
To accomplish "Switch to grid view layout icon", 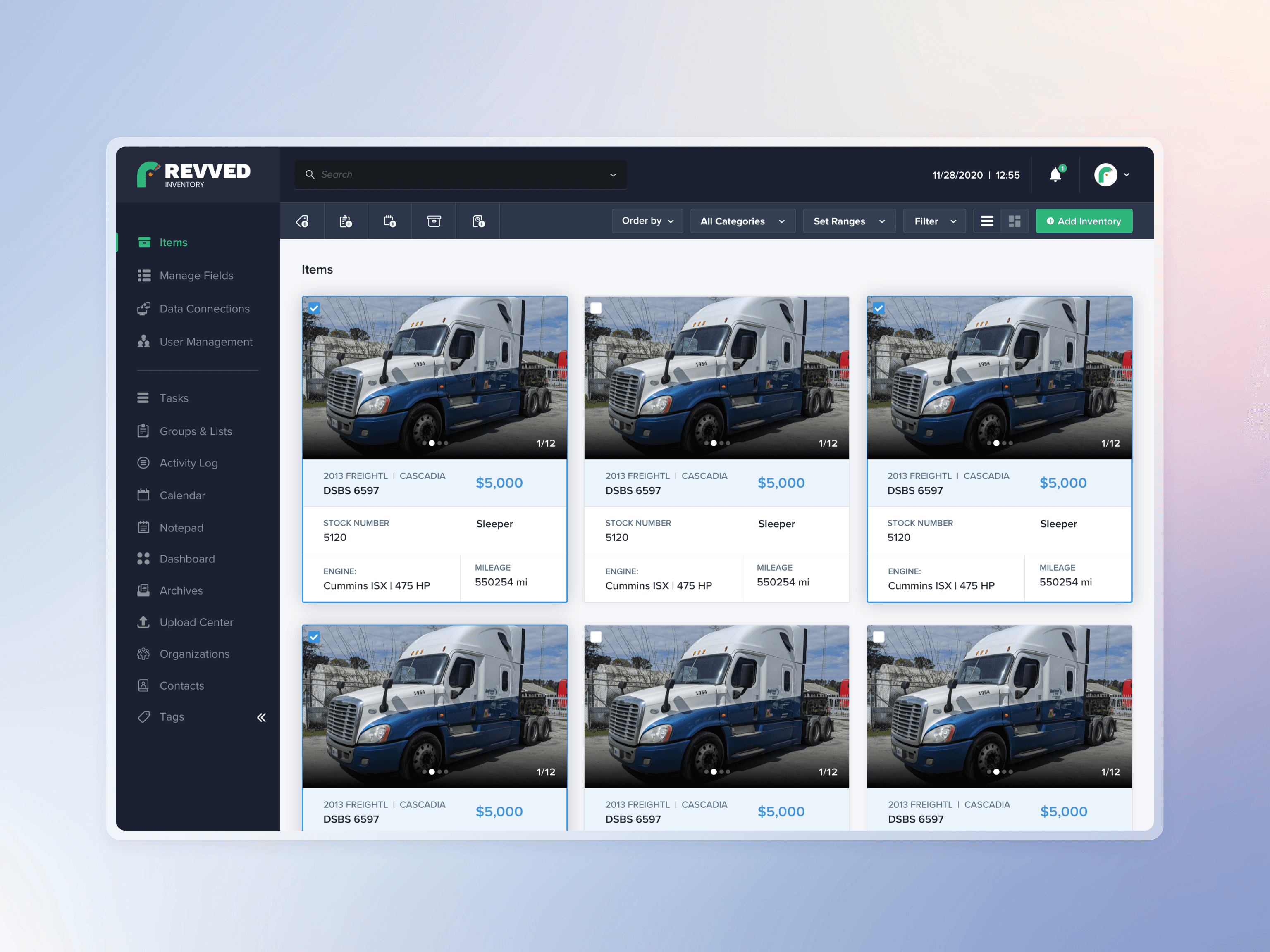I will coord(1015,221).
